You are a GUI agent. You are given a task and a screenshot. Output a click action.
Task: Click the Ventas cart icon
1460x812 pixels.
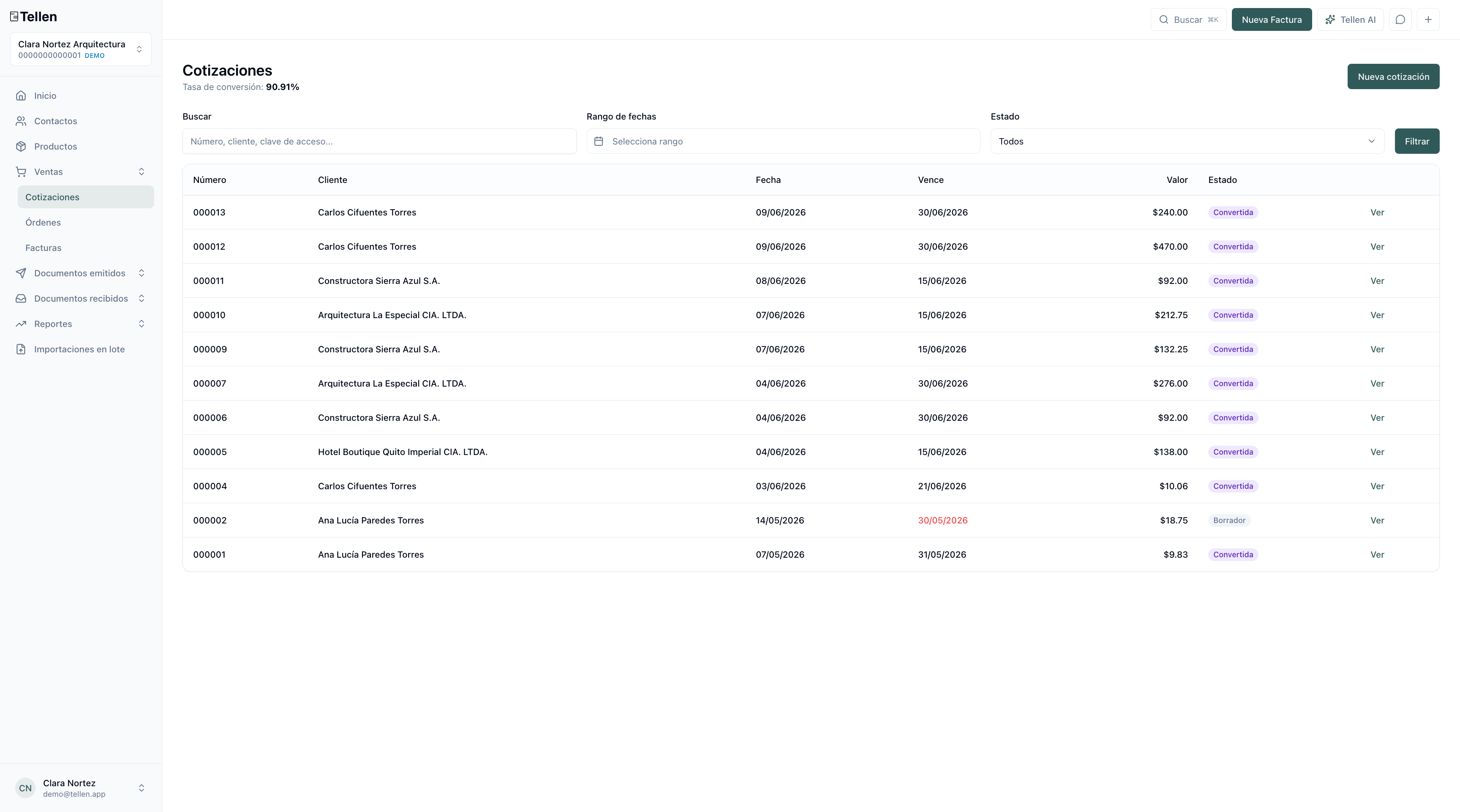click(21, 172)
